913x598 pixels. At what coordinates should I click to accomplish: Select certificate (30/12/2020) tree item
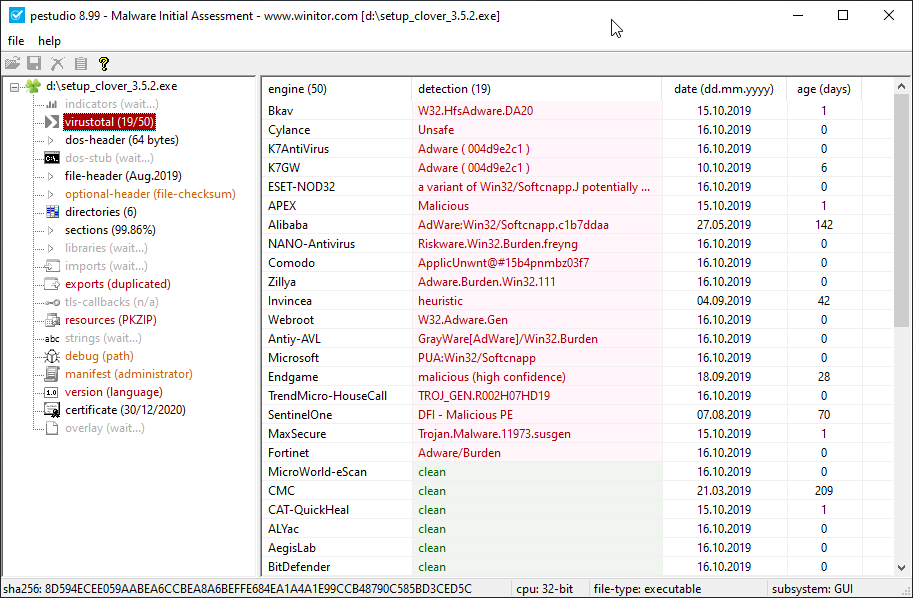click(125, 411)
